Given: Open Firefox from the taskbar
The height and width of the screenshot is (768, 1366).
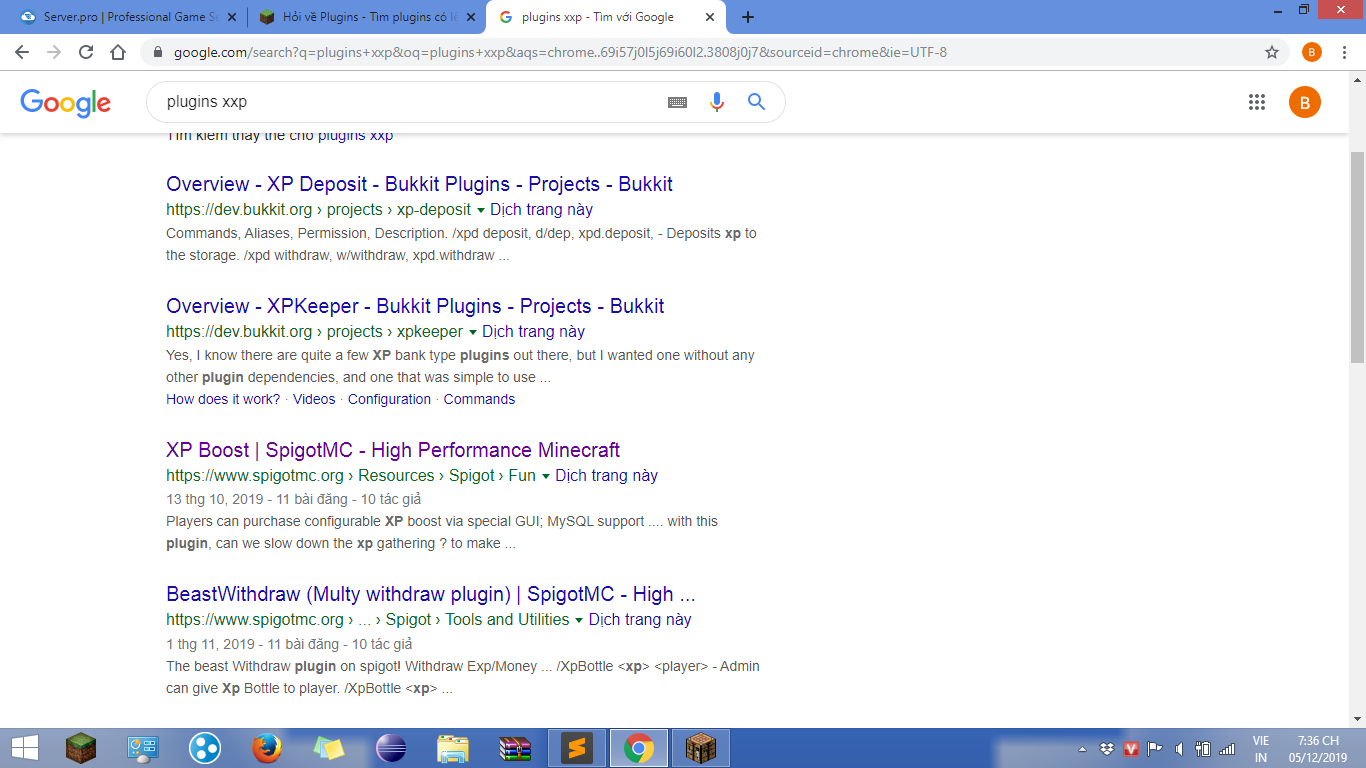Looking at the screenshot, I should click(267, 748).
